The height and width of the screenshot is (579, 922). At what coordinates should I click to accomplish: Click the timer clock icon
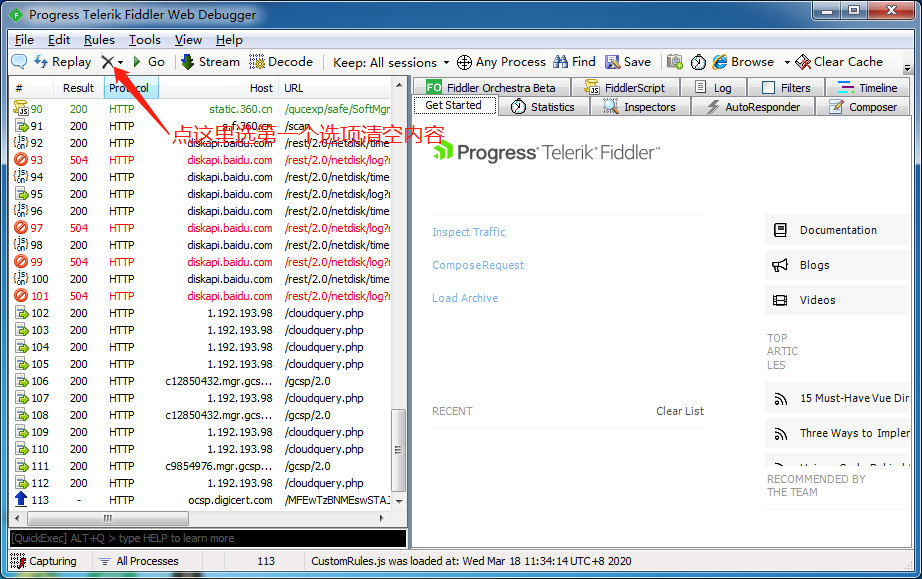coord(698,62)
